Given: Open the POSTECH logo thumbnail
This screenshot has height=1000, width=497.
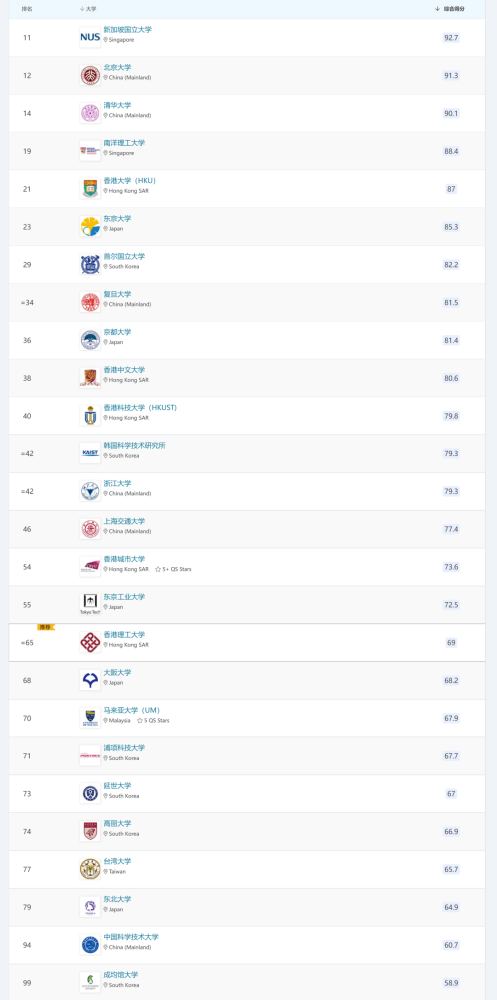Looking at the screenshot, I should pos(90,756).
